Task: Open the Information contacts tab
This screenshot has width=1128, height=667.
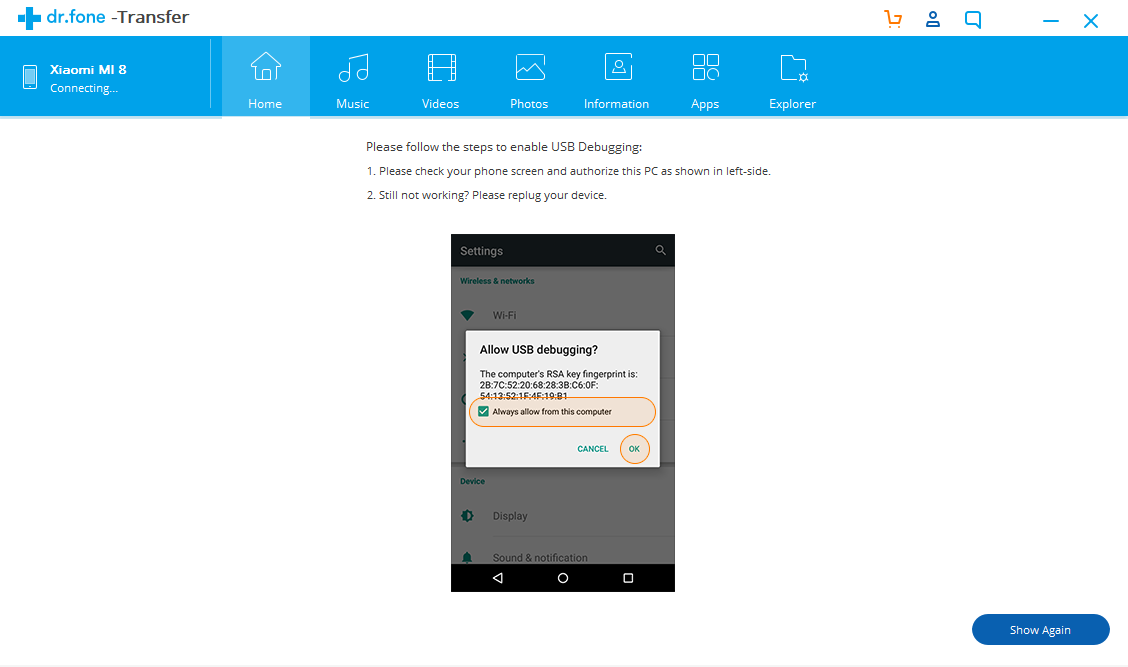Action: (617, 79)
